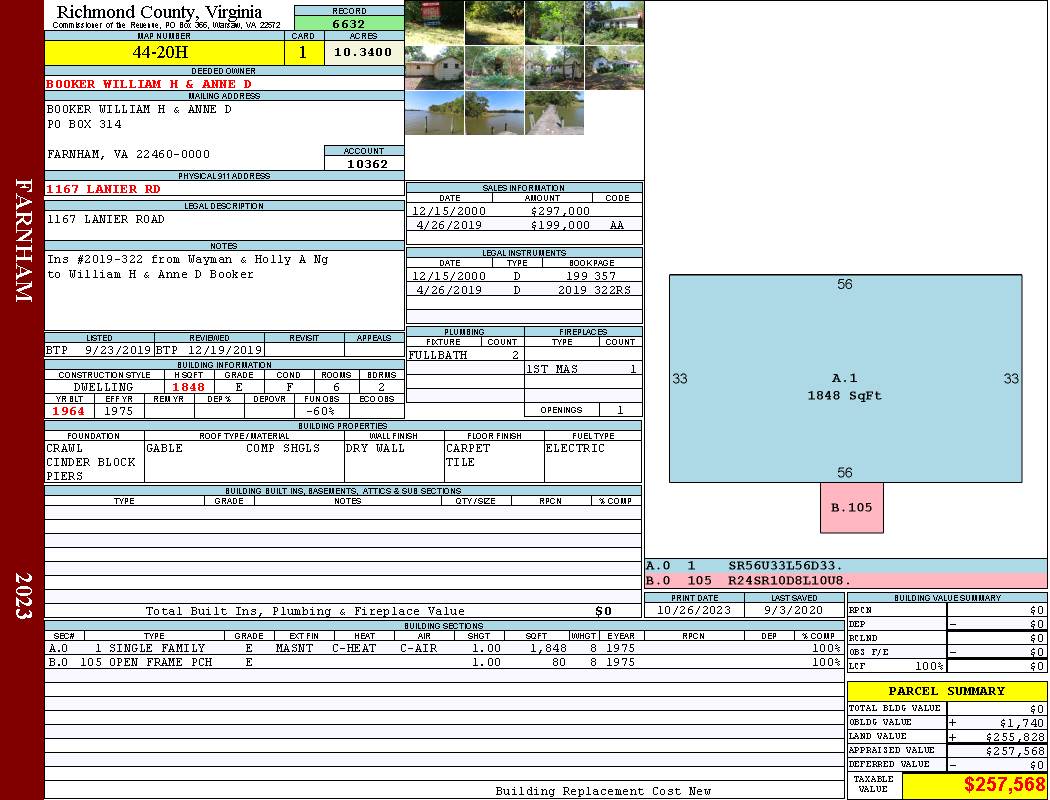Click the account number 10362

[364, 164]
